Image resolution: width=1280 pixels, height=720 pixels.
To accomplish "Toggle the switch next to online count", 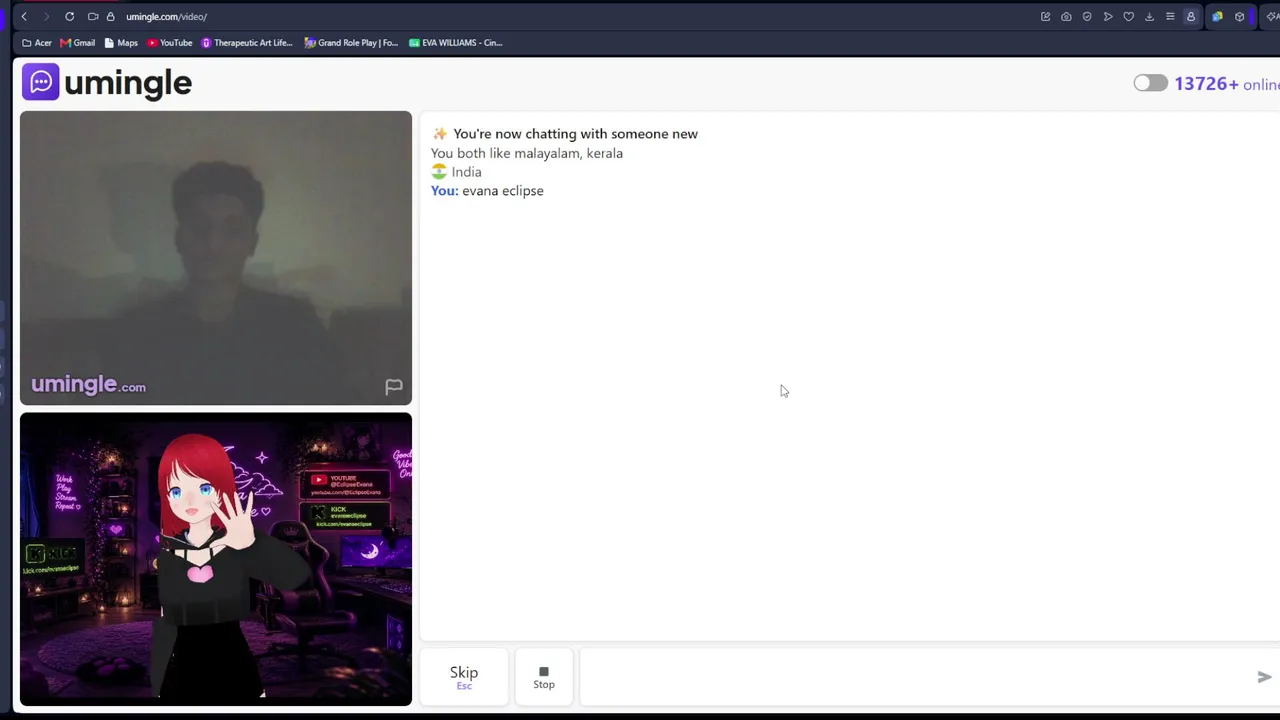I will coord(1150,83).
